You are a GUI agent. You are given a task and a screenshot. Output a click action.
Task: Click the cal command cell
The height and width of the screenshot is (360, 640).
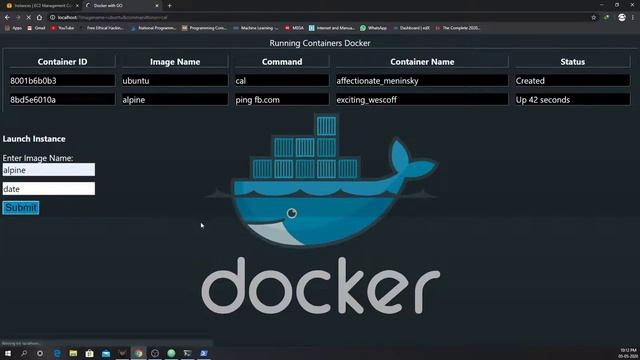pos(282,80)
